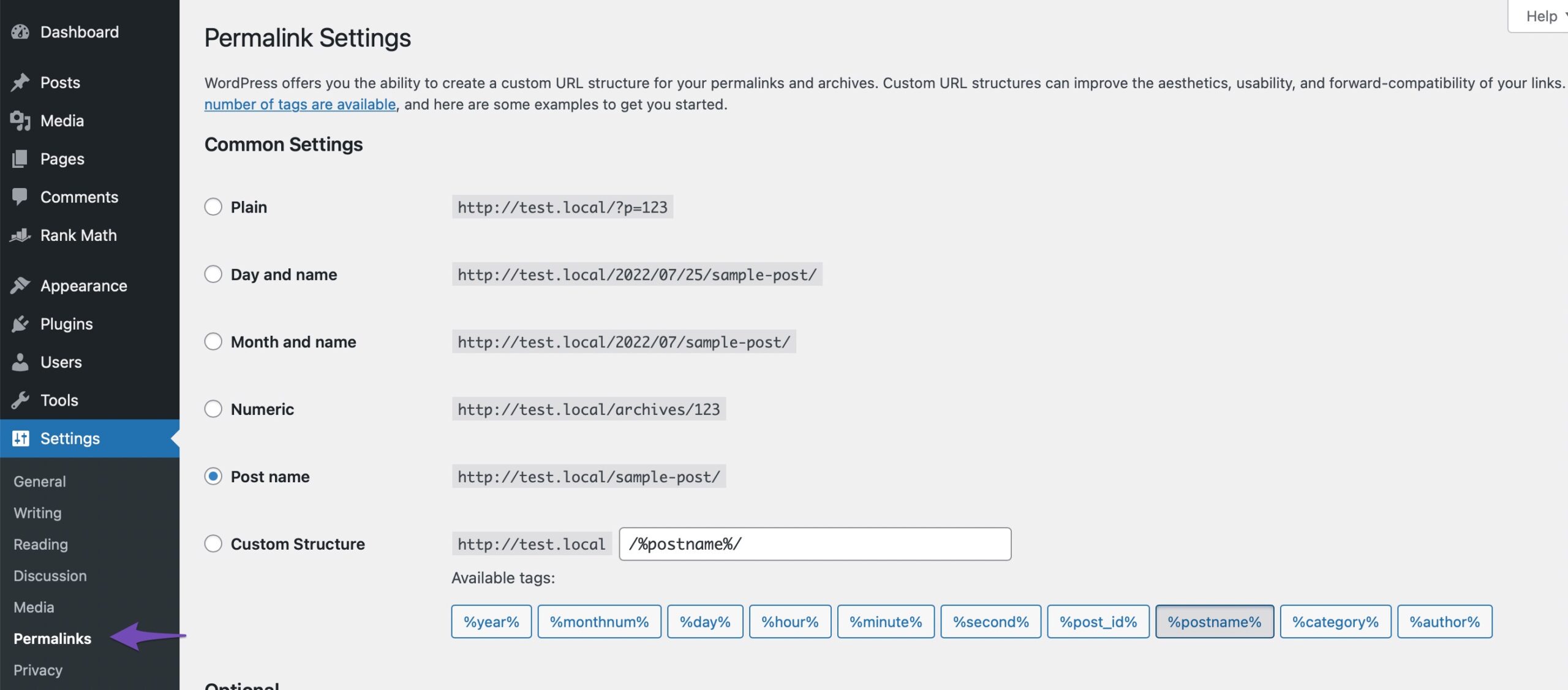Click the Tools icon in sidebar
Viewport: 1568px width, 690px height.
coord(19,400)
